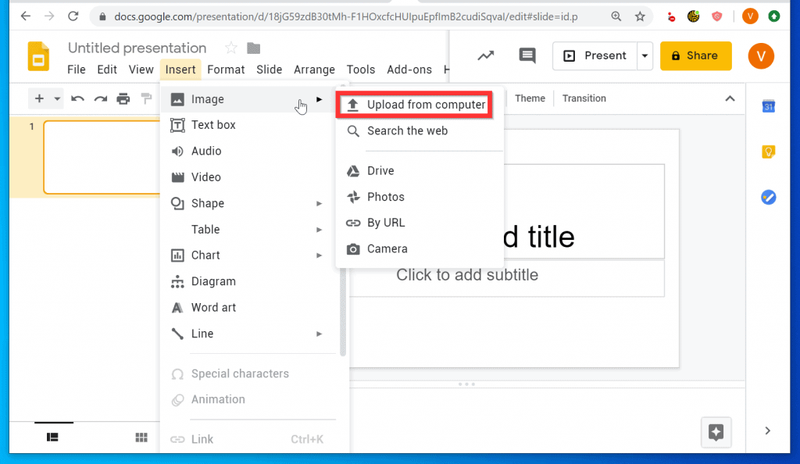Image resolution: width=800 pixels, height=464 pixels.
Task: Click the Share button
Action: [x=695, y=56]
